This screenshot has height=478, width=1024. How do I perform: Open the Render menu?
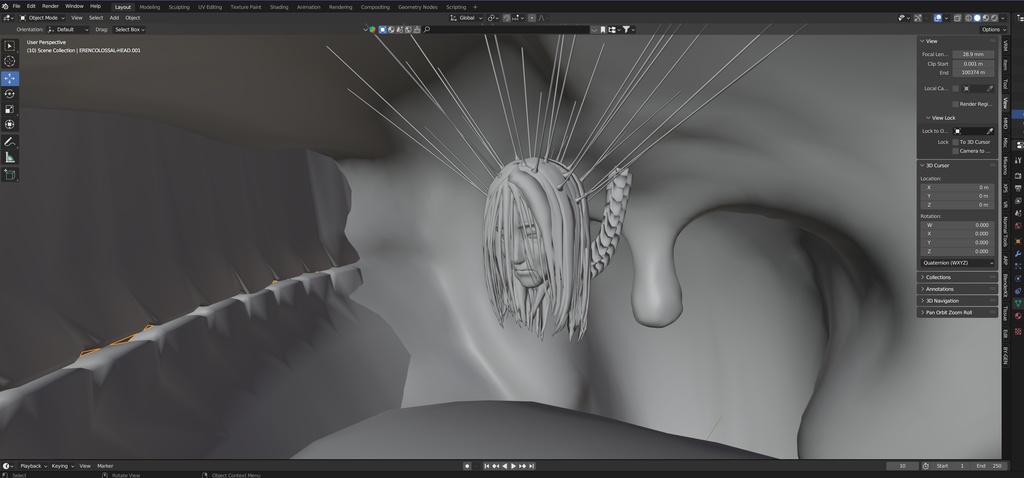tap(50, 6)
